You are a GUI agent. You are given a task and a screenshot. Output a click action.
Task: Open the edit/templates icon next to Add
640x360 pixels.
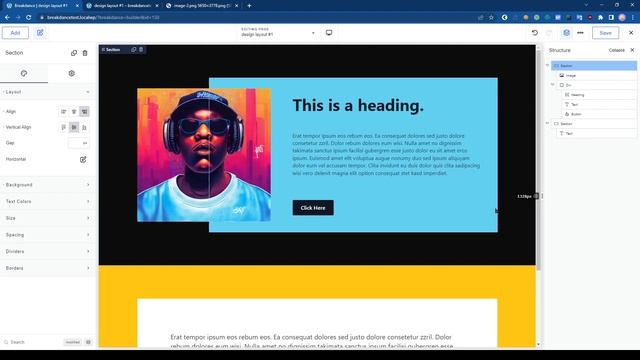(x=40, y=33)
